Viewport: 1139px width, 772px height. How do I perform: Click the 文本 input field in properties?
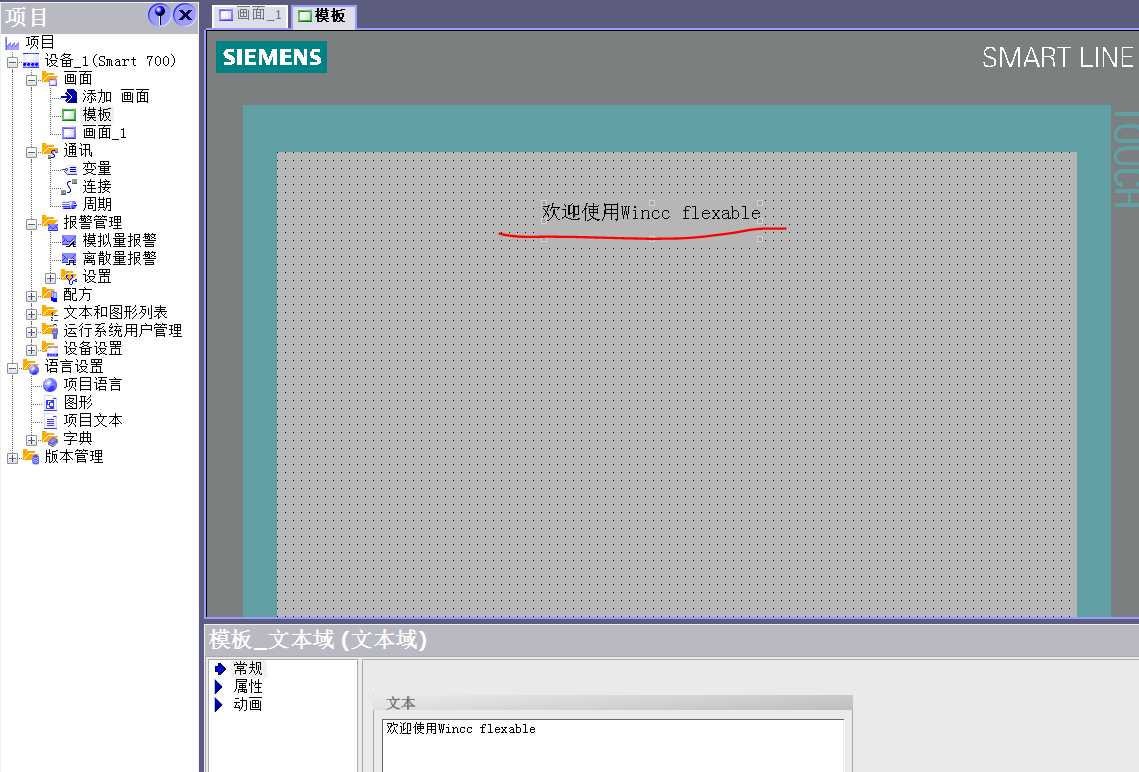pos(613,745)
